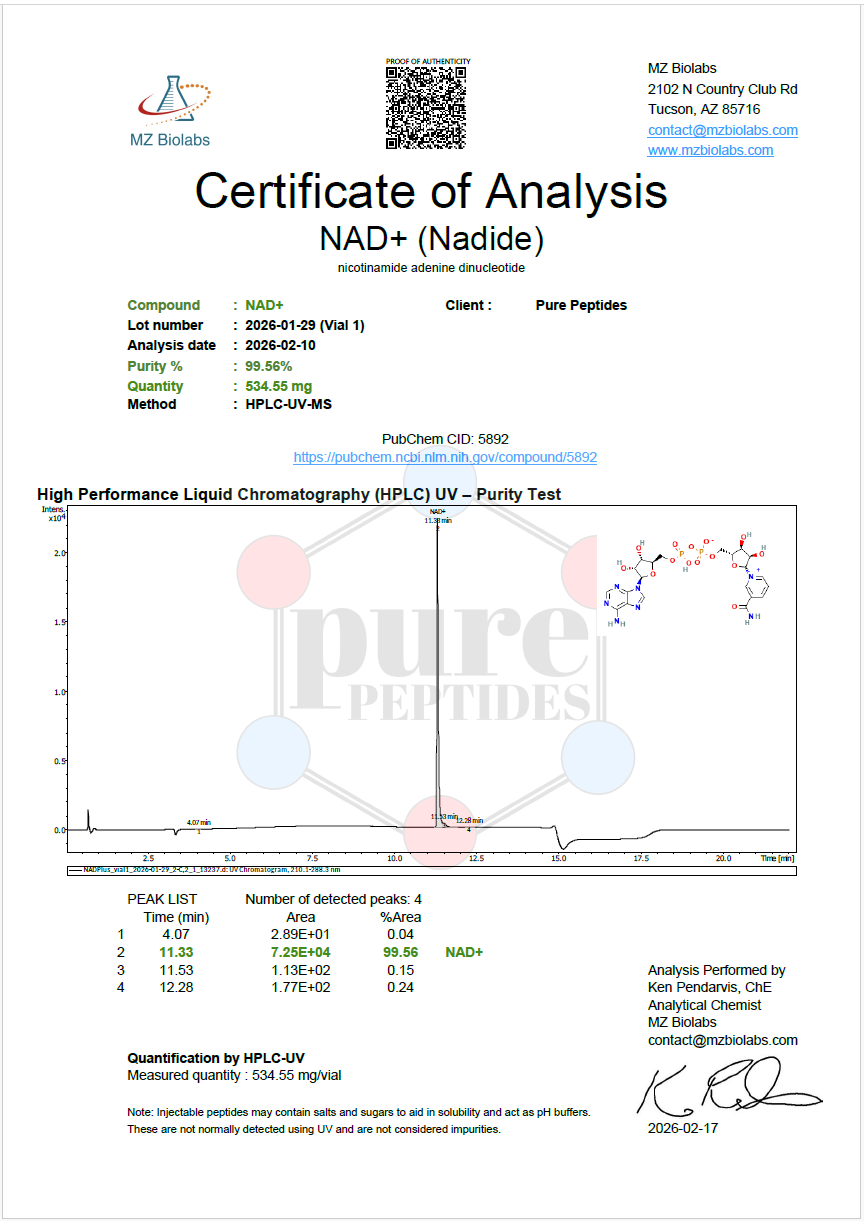Click the analyst name 'Ken Pendarvis, ChE'

click(x=709, y=987)
